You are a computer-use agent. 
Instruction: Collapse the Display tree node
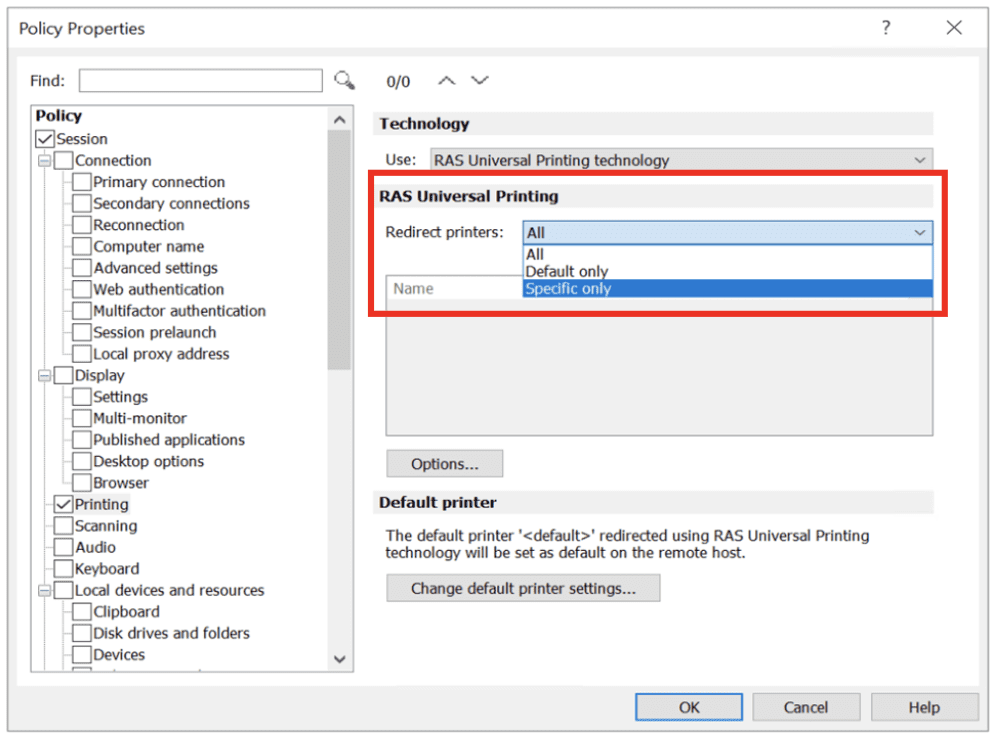44,376
